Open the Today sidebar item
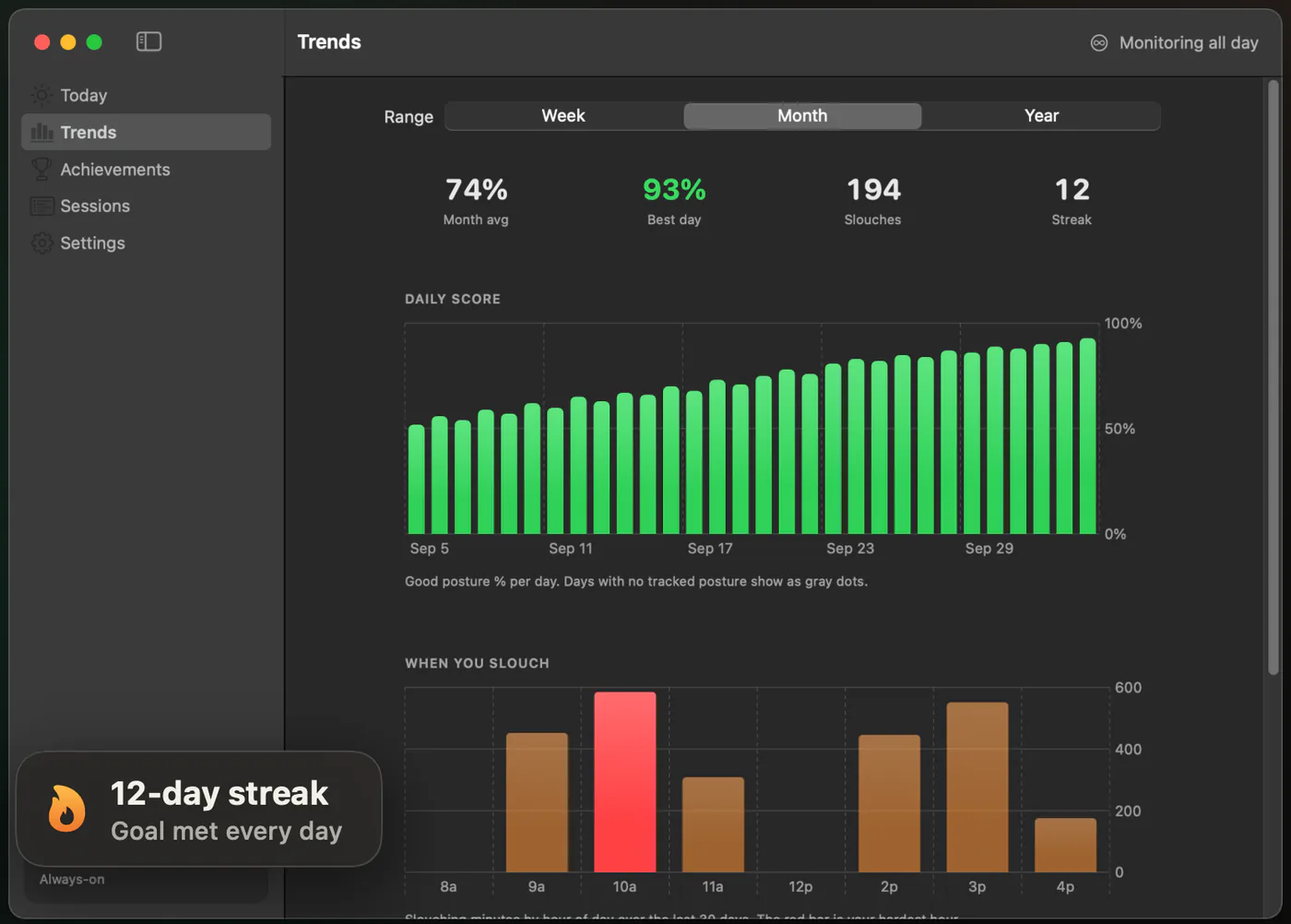 coord(146,95)
